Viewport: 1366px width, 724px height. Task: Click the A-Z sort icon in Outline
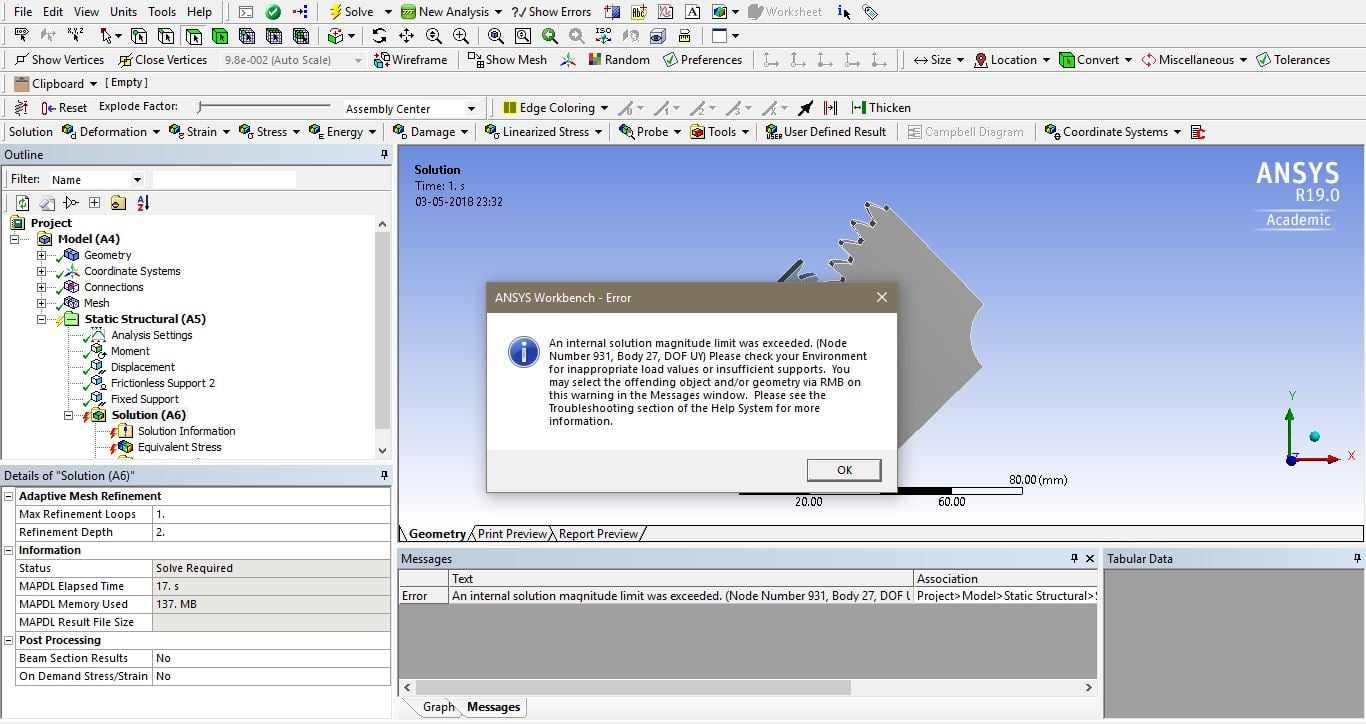click(x=142, y=203)
